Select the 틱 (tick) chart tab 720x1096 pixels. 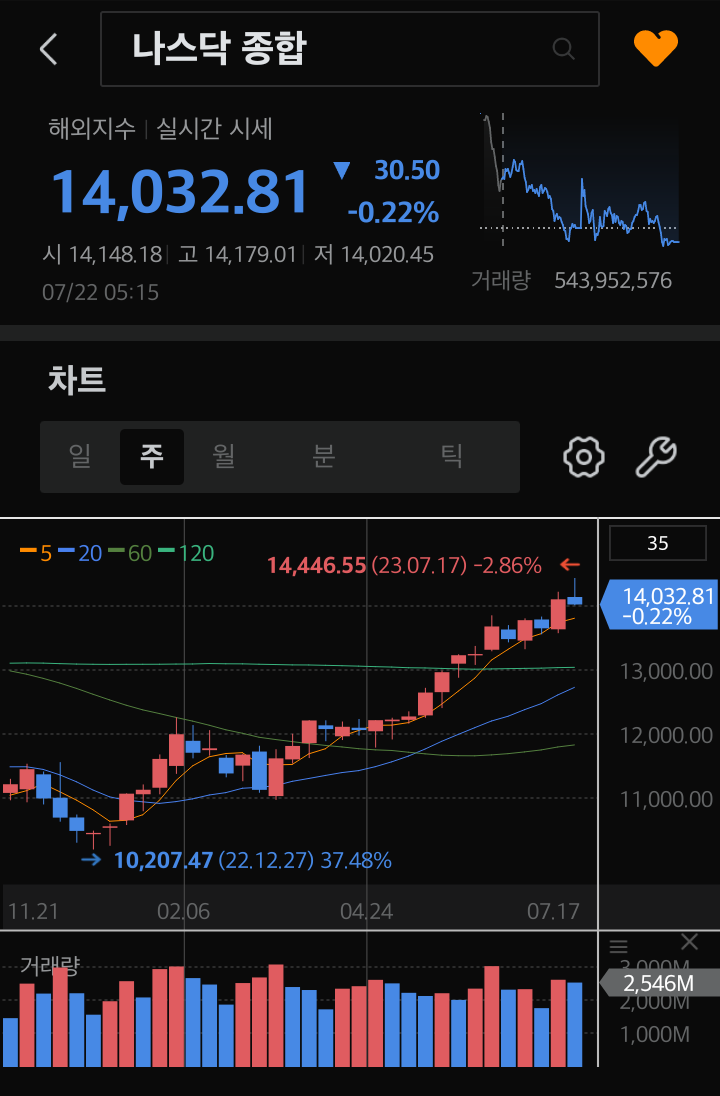click(x=452, y=456)
